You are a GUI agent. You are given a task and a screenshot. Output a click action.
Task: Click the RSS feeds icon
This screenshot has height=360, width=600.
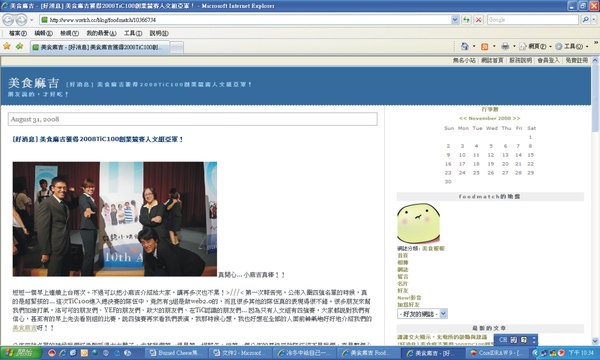pyautogui.click(x=484, y=47)
